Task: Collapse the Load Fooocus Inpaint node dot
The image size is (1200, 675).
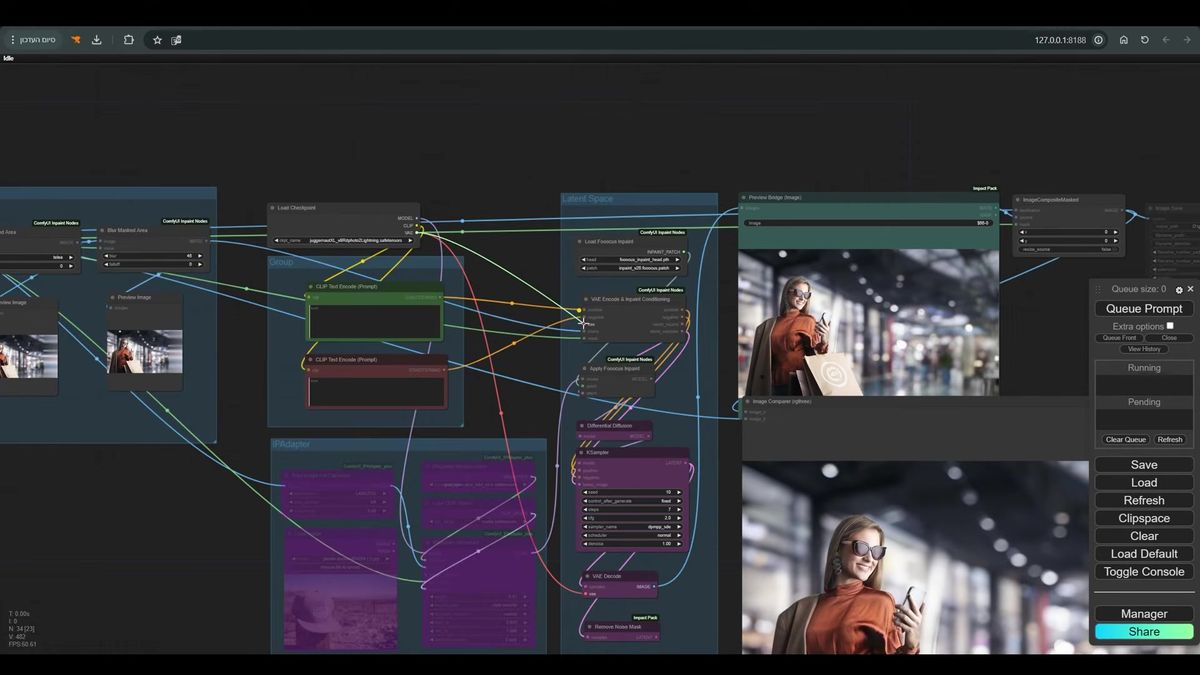Action: pyautogui.click(x=581, y=241)
